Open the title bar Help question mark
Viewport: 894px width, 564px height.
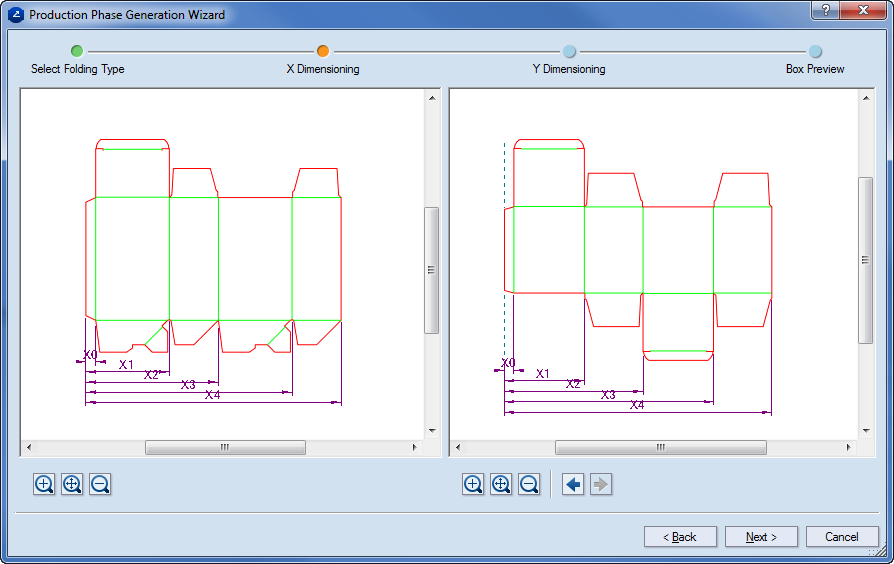coord(824,10)
